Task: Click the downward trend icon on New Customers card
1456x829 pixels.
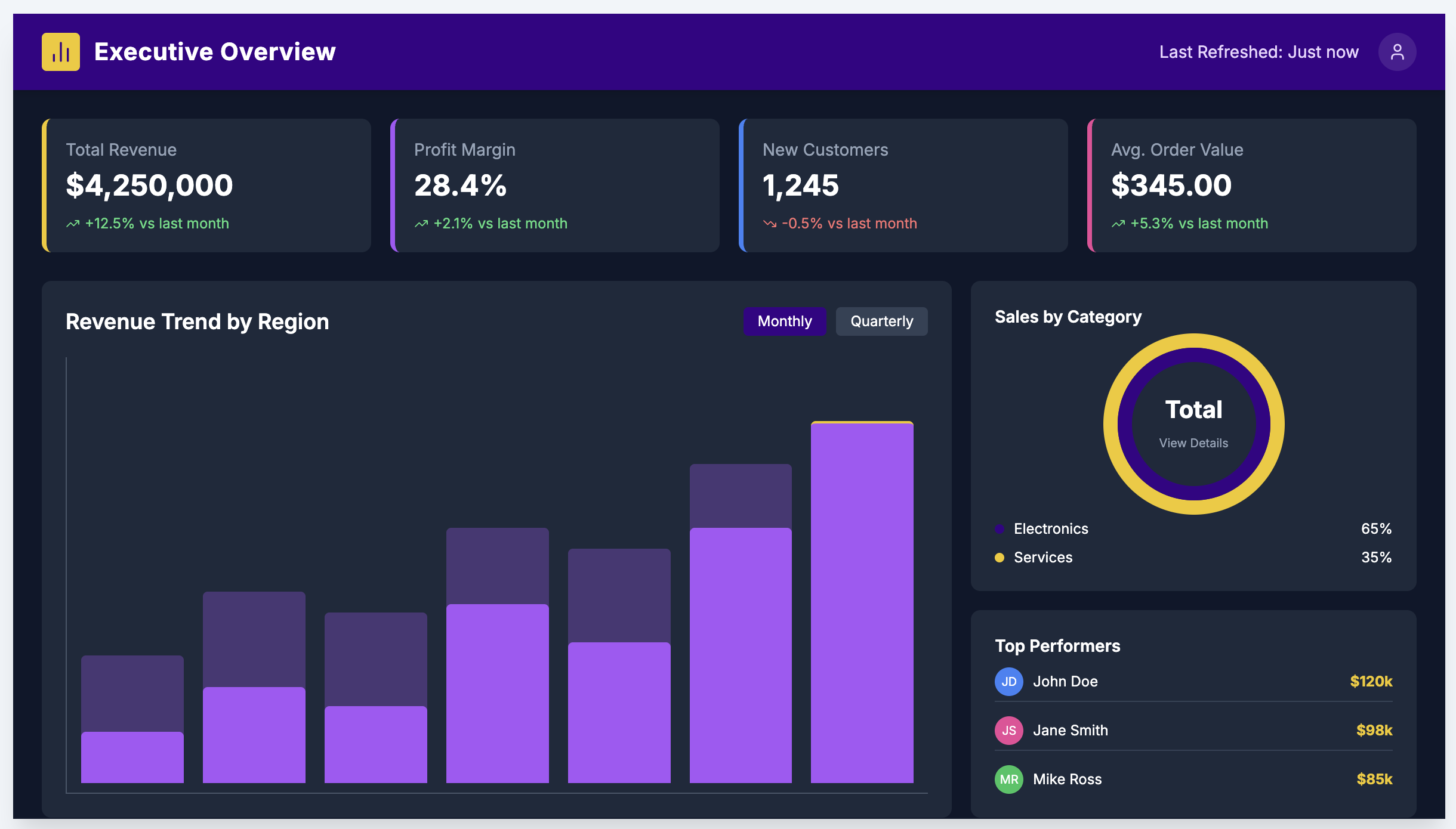Action: tap(770, 224)
